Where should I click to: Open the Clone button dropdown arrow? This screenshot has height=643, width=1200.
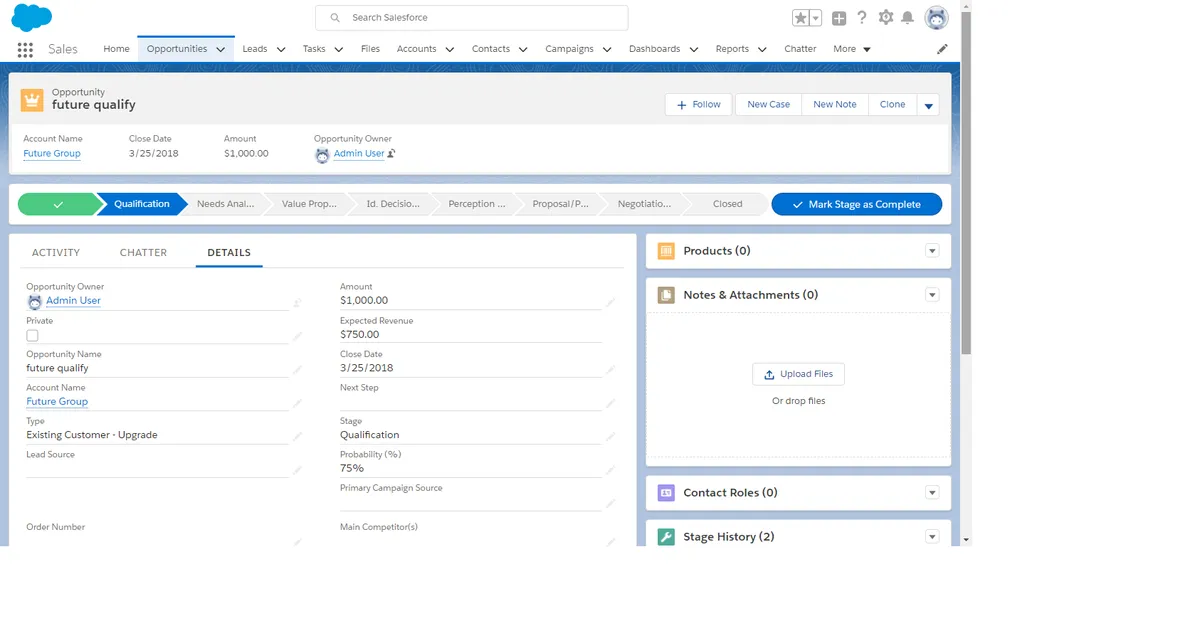(x=928, y=104)
